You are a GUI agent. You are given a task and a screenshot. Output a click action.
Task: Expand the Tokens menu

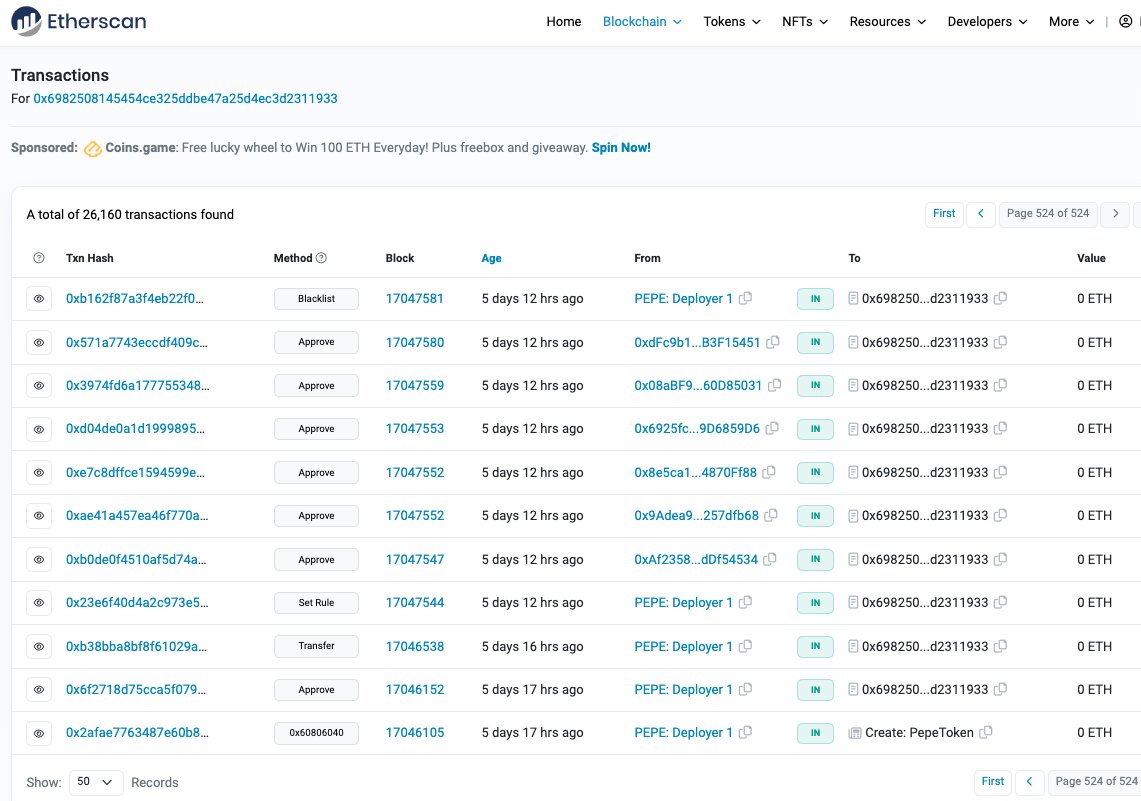coord(732,22)
